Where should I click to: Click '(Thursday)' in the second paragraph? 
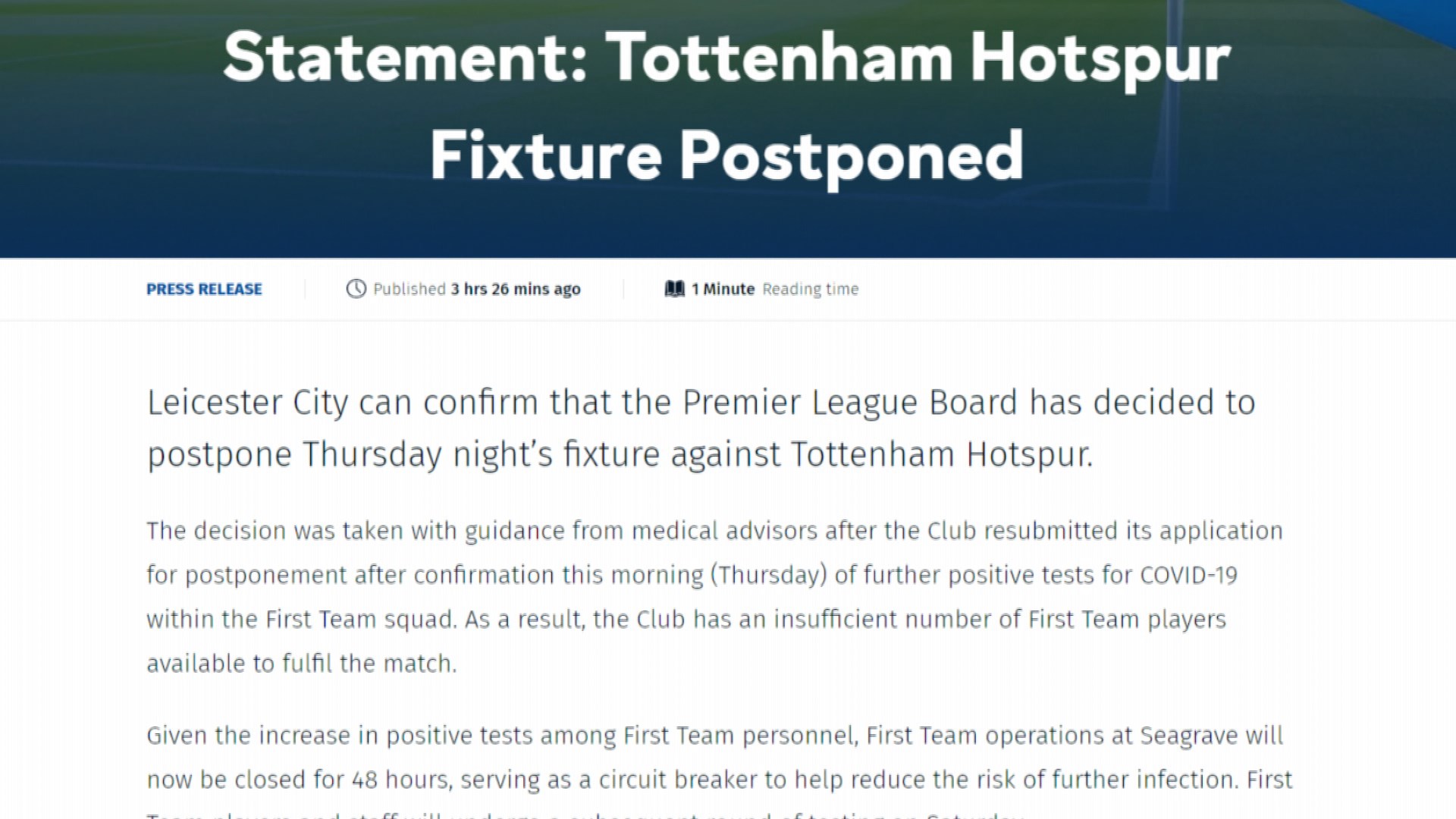(768, 576)
